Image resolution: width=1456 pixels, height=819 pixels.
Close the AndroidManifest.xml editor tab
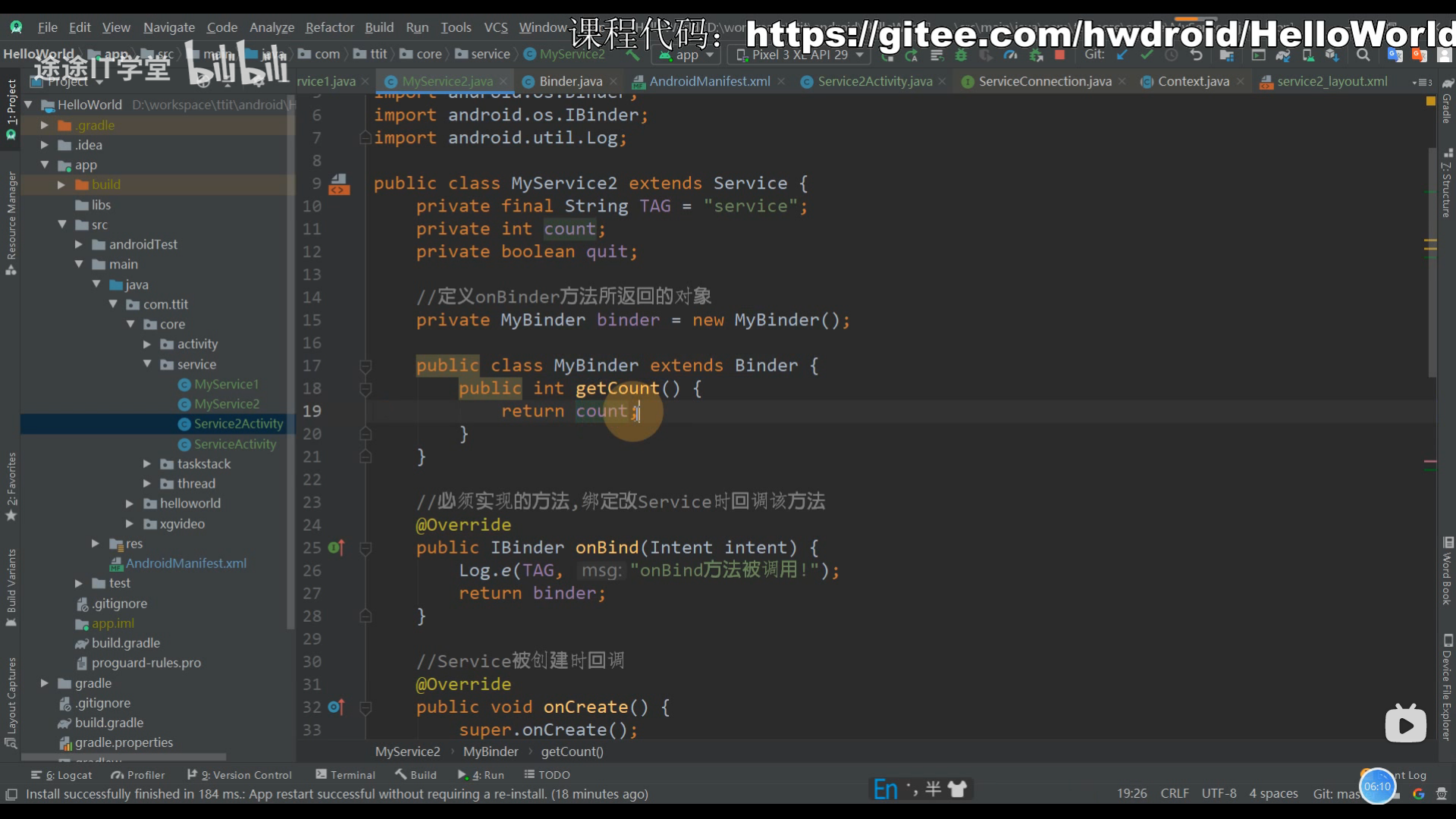(781, 81)
